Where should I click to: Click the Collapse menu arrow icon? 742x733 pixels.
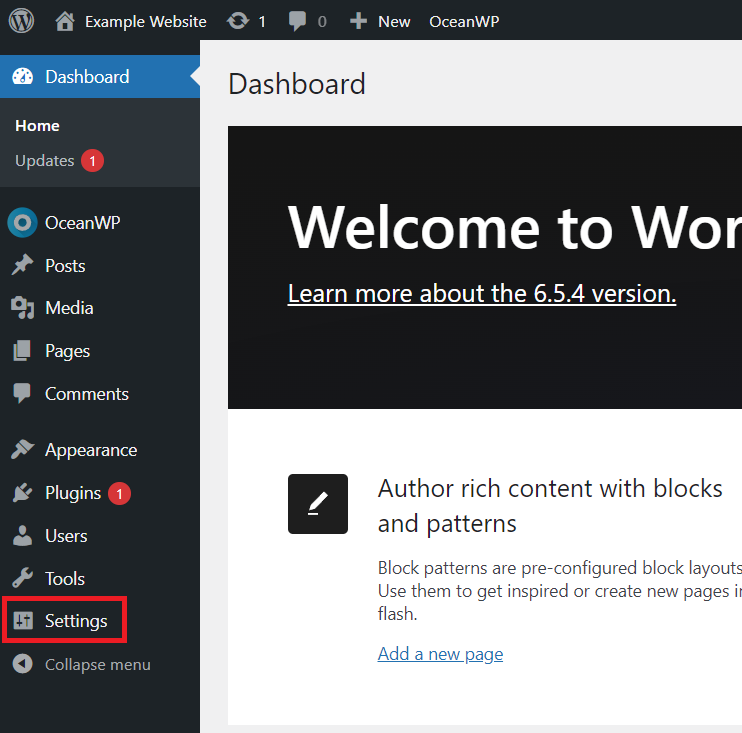coord(22,663)
